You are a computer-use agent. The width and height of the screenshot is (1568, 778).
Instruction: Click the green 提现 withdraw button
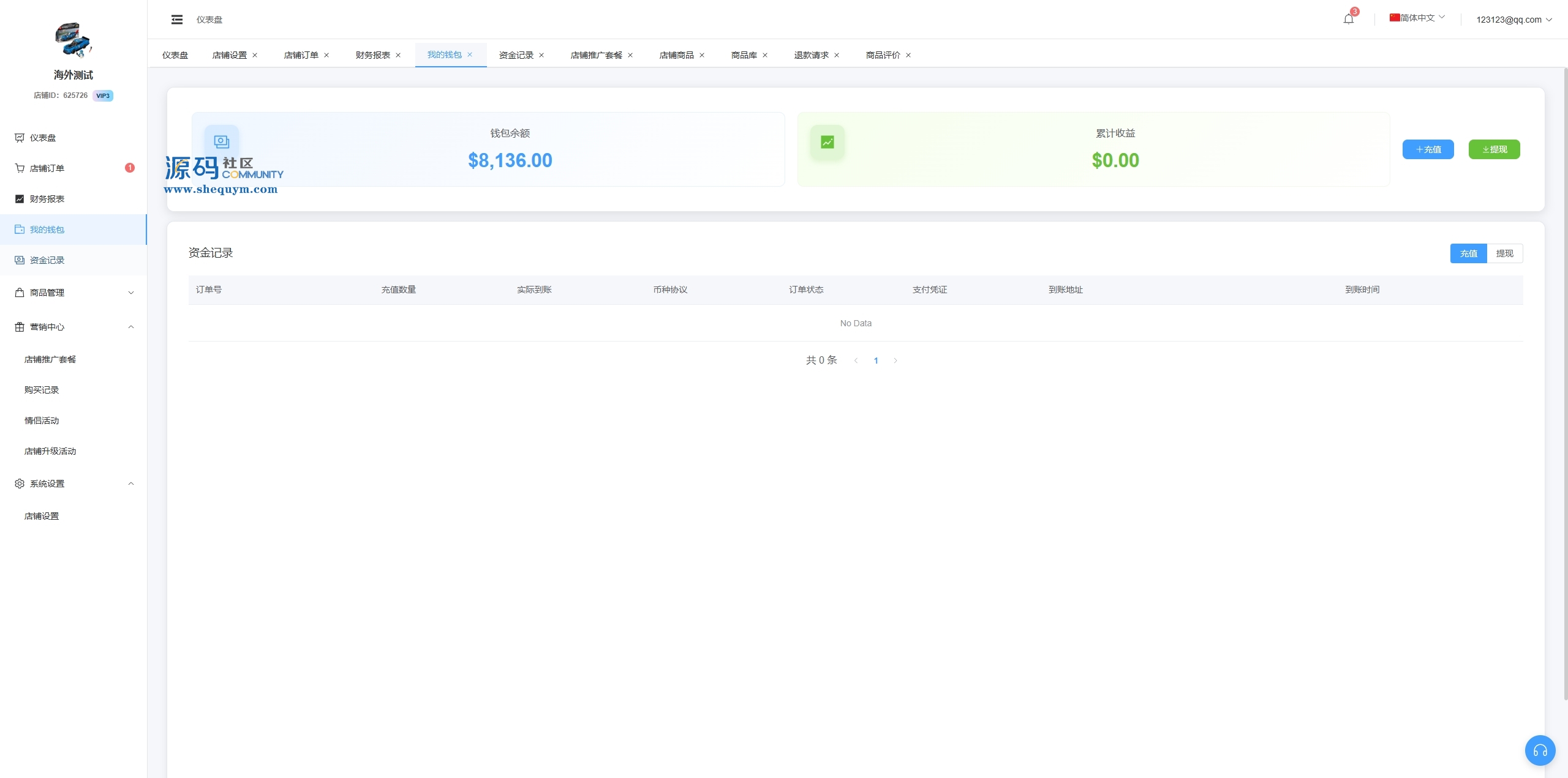click(1494, 149)
